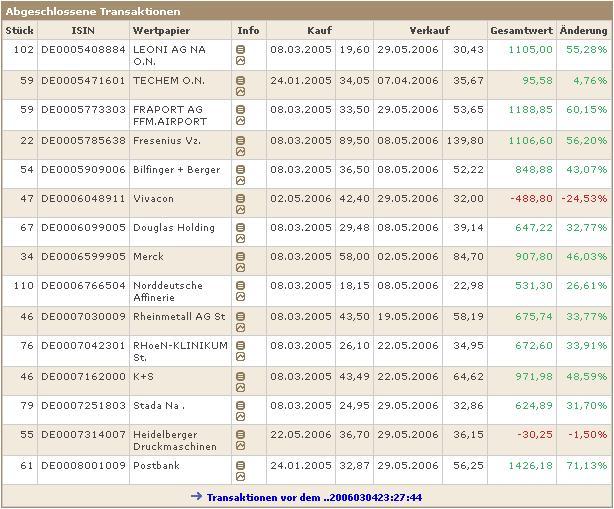614x509 pixels.
Task: Click security name 'Douglas Holding'
Action: (x=174, y=228)
